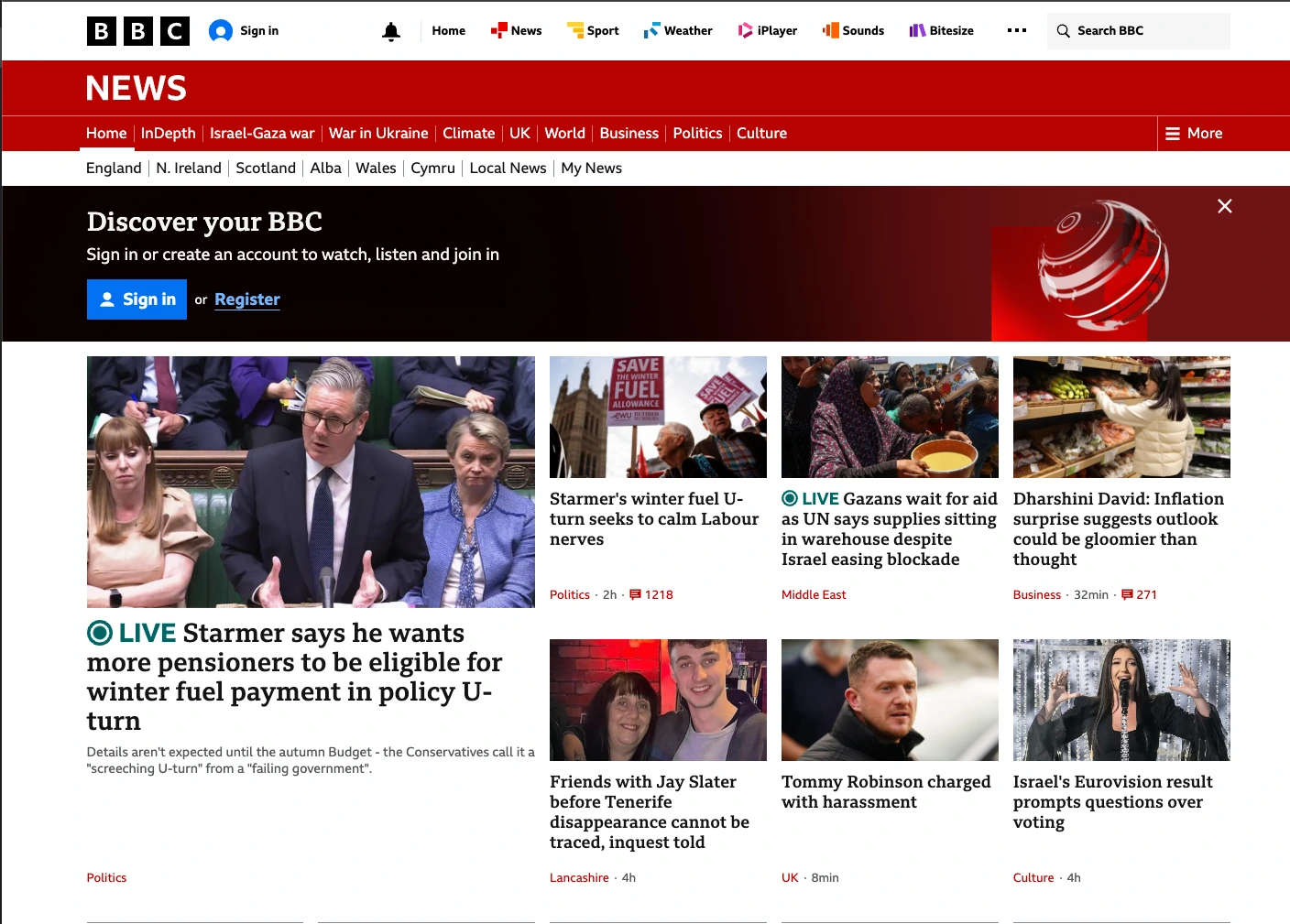Screen dimensions: 1290x924
Task: Click the Register link
Action: tap(247, 299)
